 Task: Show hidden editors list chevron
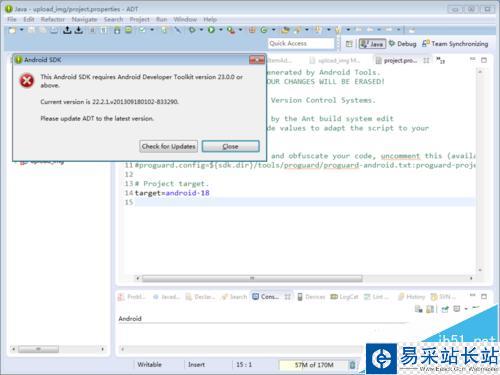(441, 61)
